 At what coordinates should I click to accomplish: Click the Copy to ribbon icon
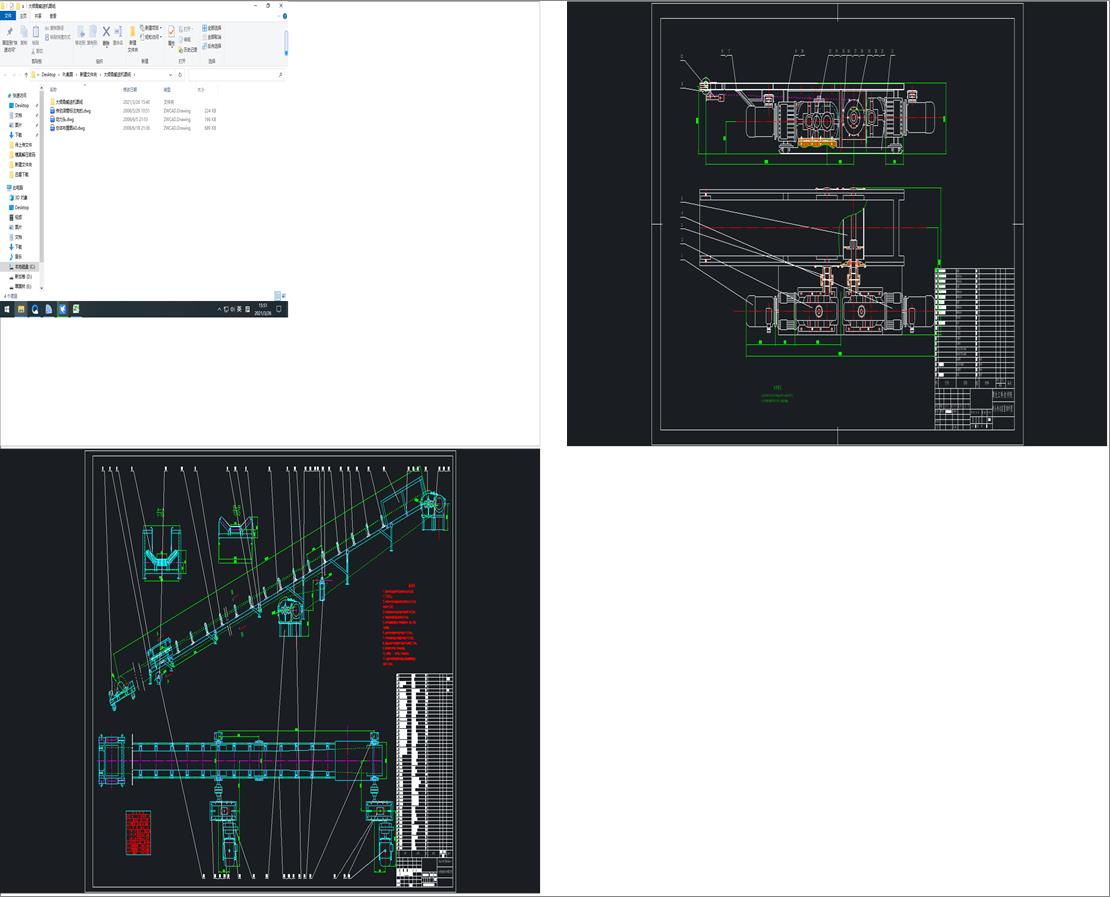coord(92,33)
